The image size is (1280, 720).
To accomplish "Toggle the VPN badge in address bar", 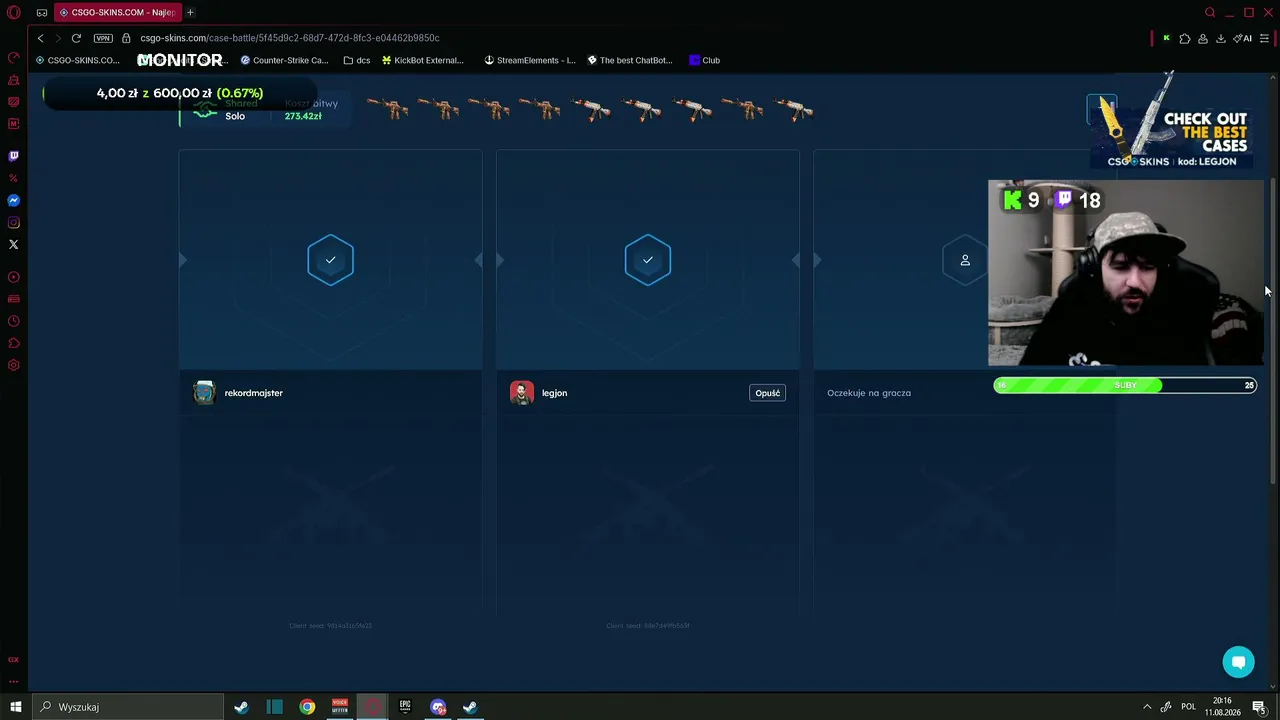I will pyautogui.click(x=103, y=38).
